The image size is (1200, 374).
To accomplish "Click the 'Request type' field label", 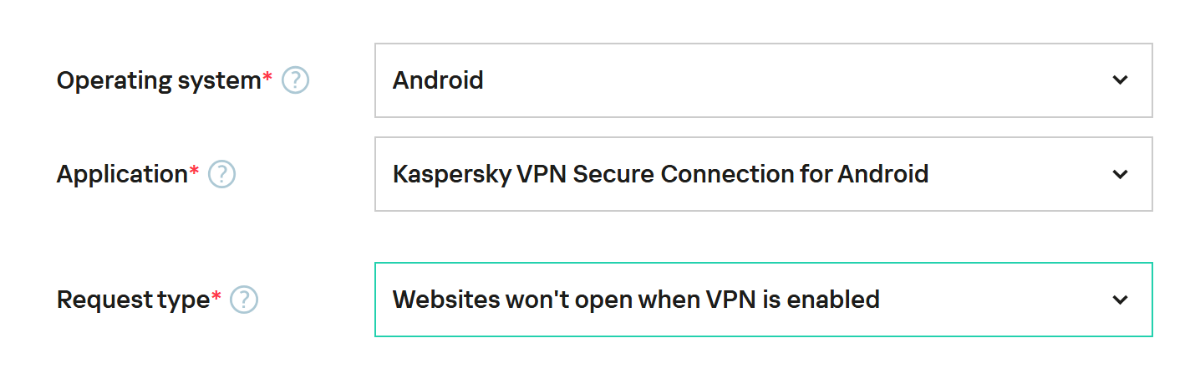I will point(133,300).
